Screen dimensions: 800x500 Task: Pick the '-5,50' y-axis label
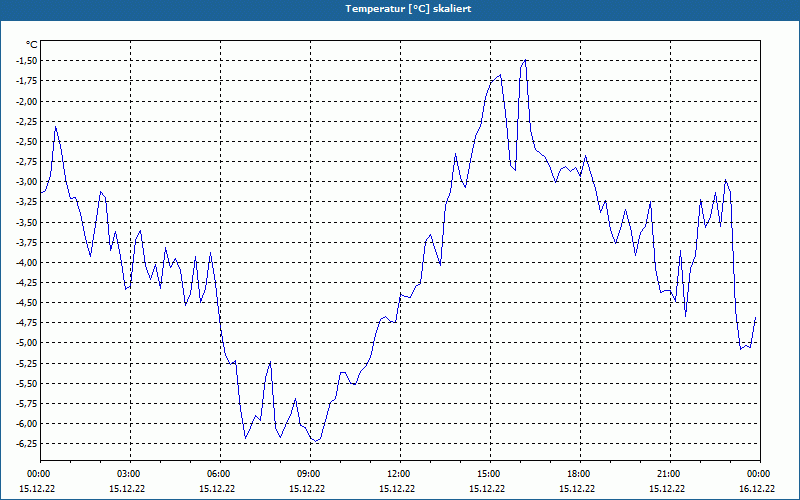tap(28, 383)
